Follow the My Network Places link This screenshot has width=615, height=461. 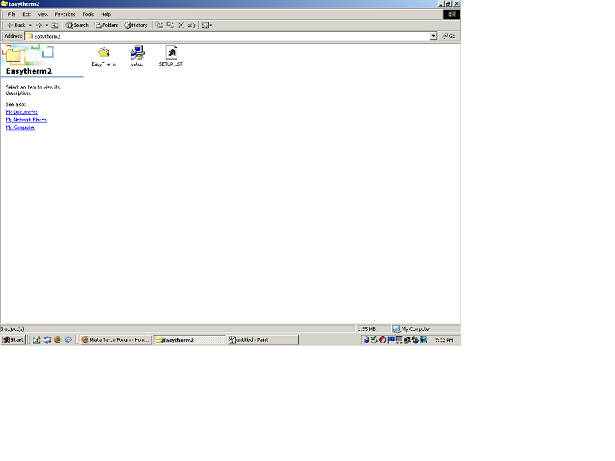click(x=26, y=120)
